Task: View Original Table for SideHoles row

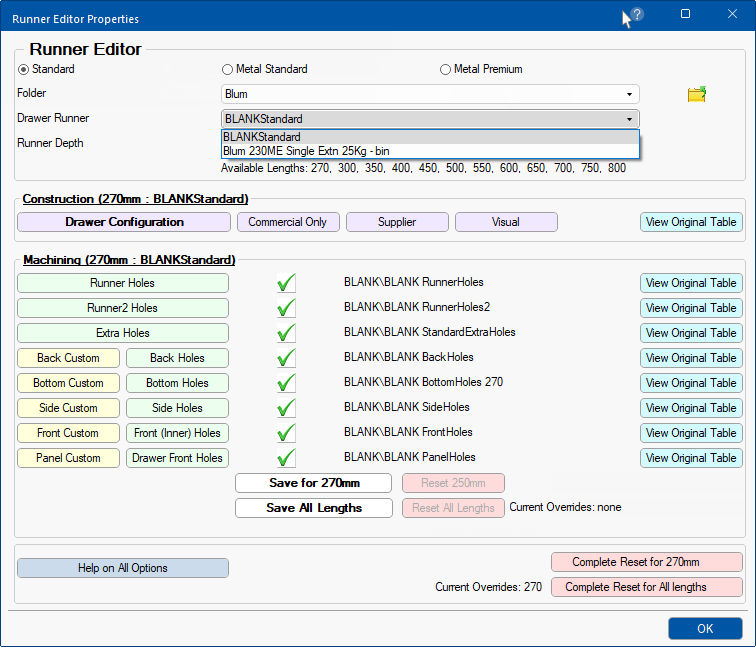Action: pyautogui.click(x=691, y=408)
